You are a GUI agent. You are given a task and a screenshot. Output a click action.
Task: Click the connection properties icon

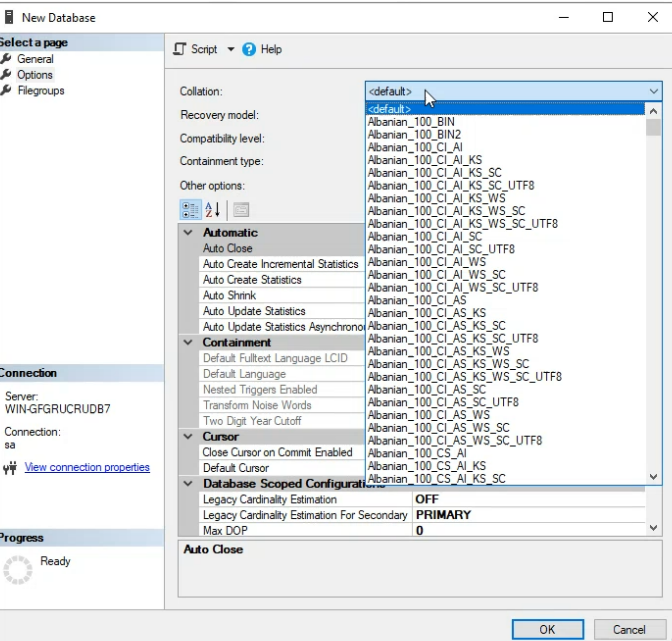10,467
